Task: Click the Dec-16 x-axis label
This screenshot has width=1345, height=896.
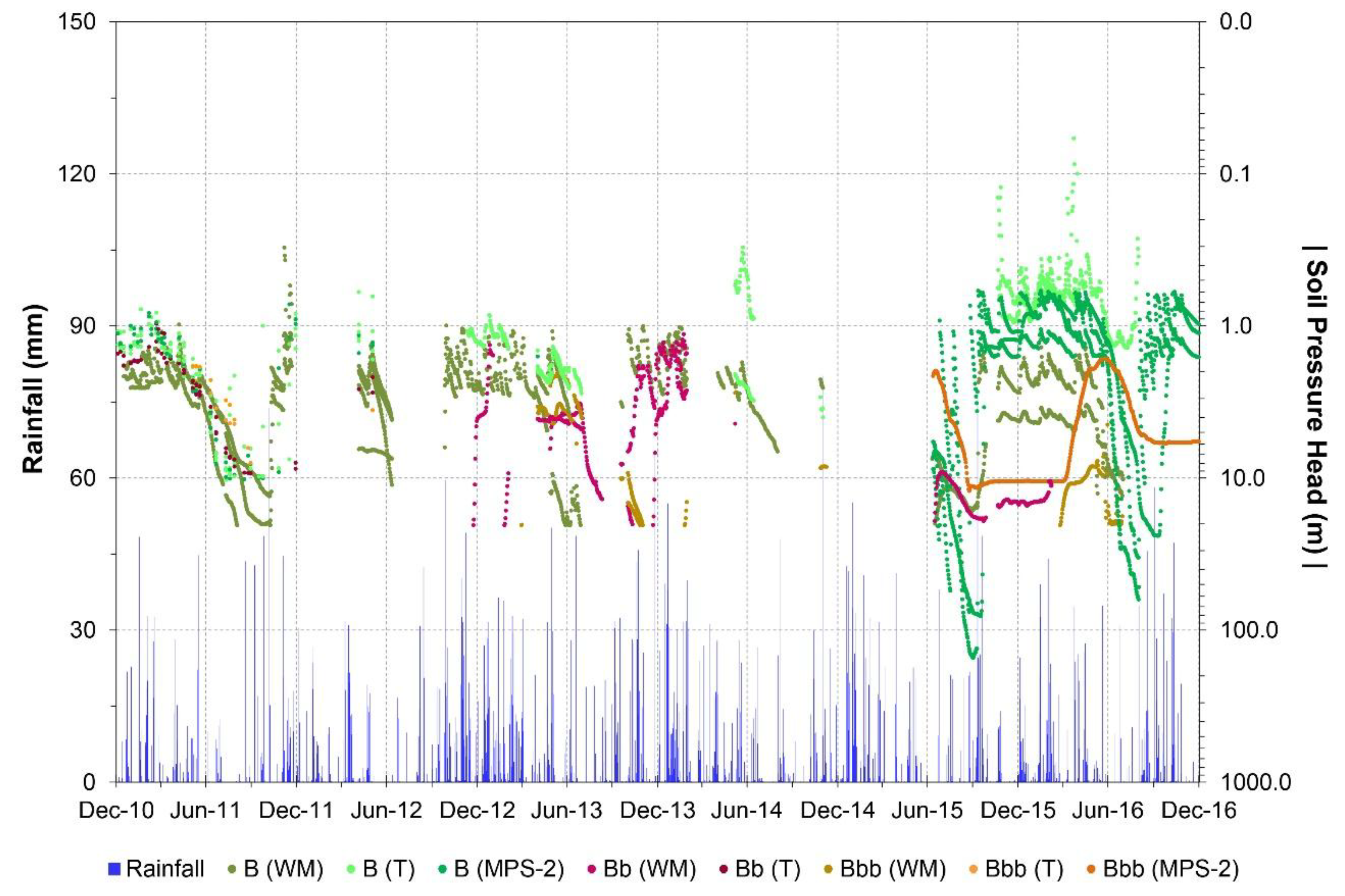Action: 1199,810
